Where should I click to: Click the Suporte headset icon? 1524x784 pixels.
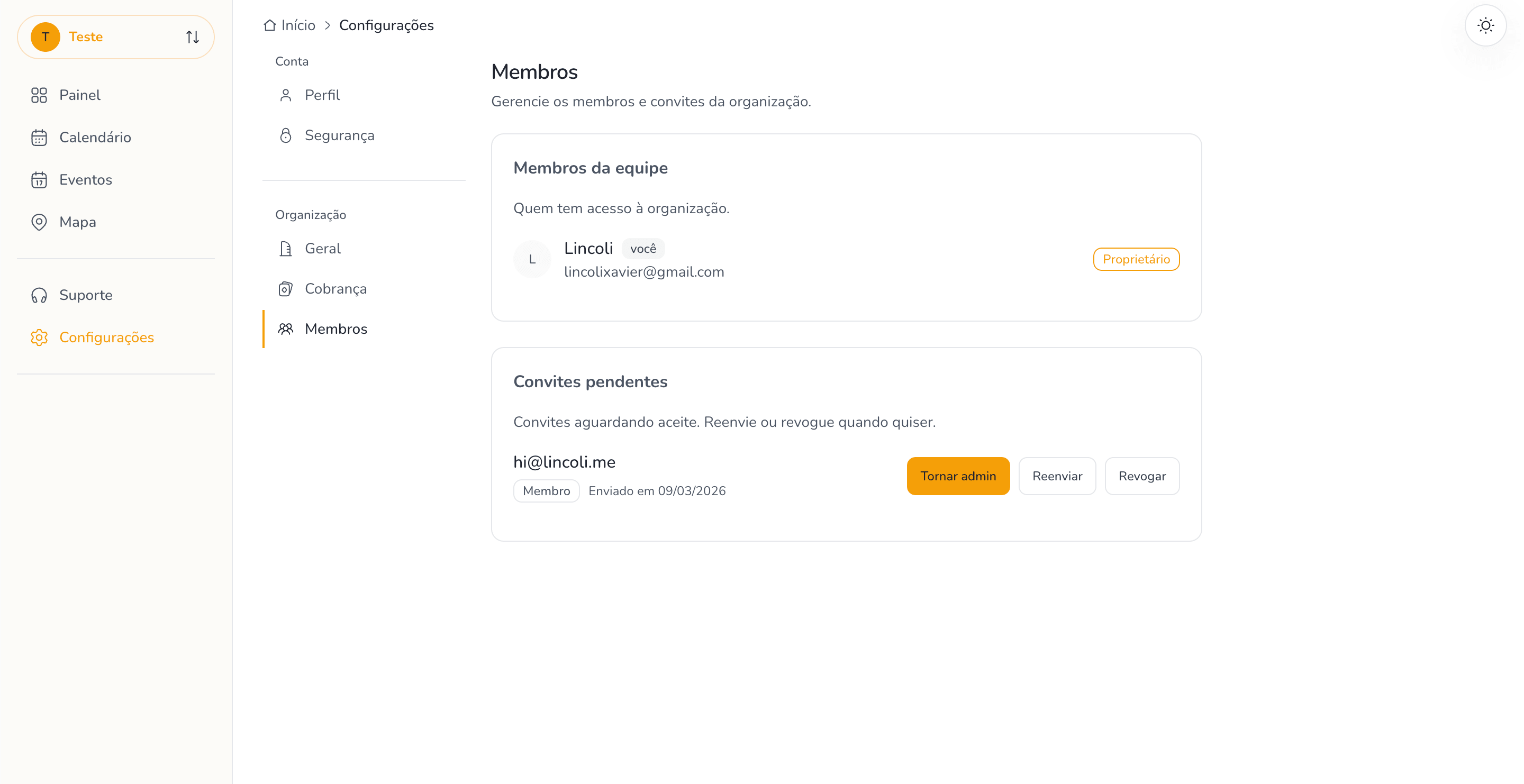[39, 295]
